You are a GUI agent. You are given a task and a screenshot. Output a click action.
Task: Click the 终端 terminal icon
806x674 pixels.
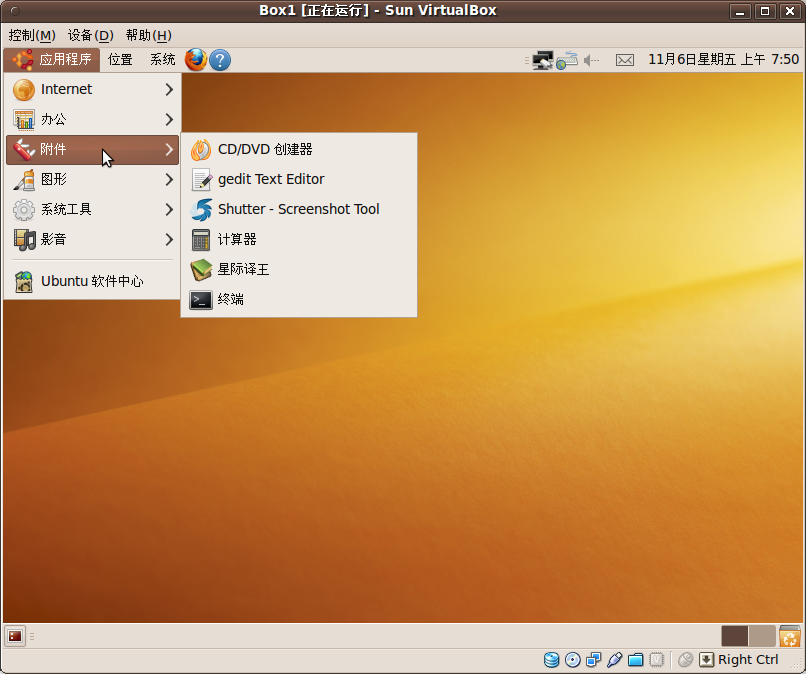coord(201,300)
